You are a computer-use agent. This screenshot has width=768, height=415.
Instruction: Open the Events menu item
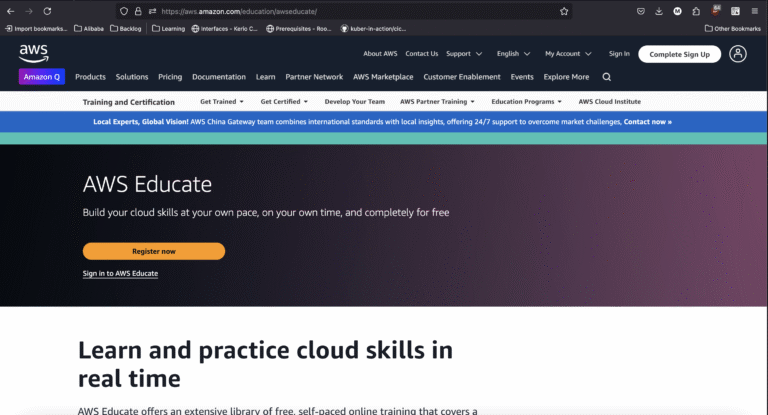point(522,77)
